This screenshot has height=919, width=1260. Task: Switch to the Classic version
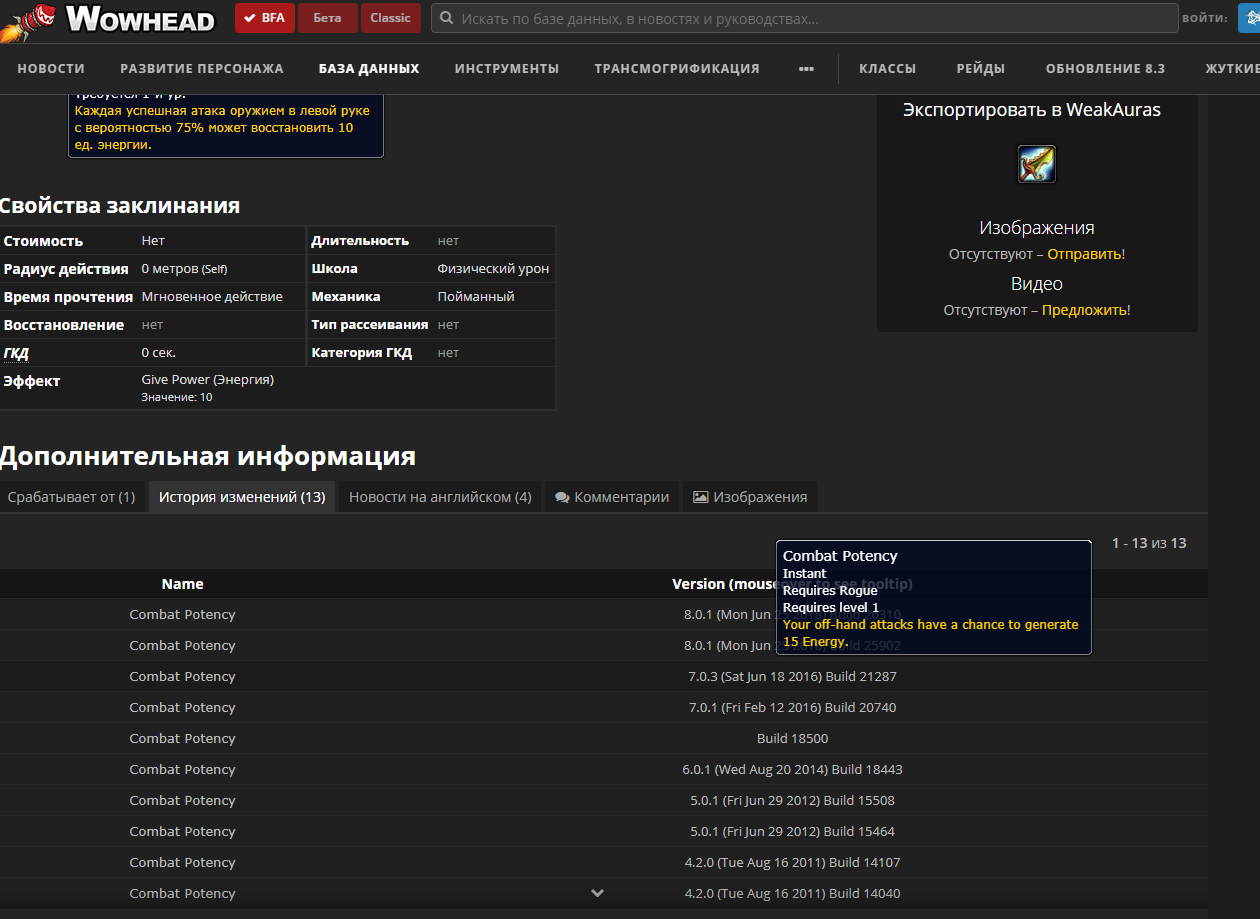pos(390,18)
